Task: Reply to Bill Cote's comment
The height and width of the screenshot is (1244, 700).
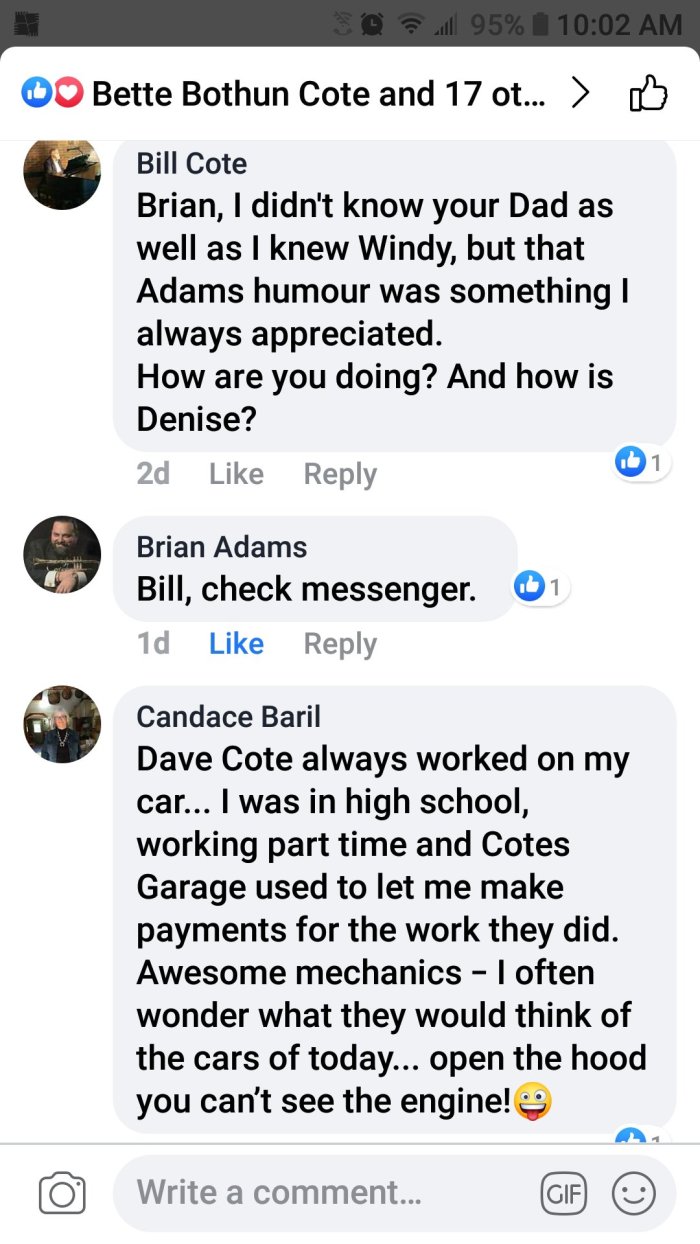Action: tap(340, 473)
